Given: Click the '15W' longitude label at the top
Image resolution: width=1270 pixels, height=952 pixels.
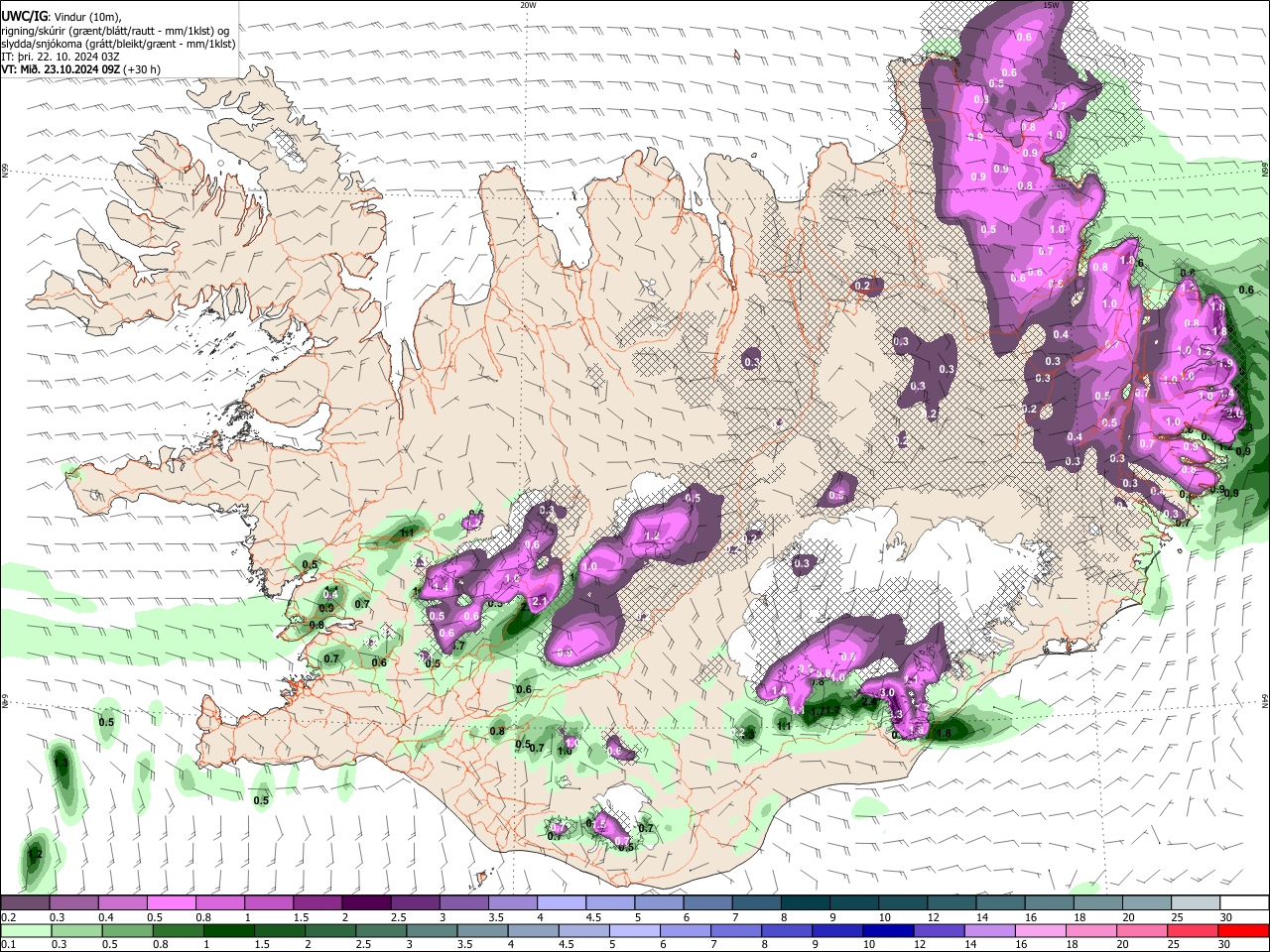Looking at the screenshot, I should pos(1051,5).
